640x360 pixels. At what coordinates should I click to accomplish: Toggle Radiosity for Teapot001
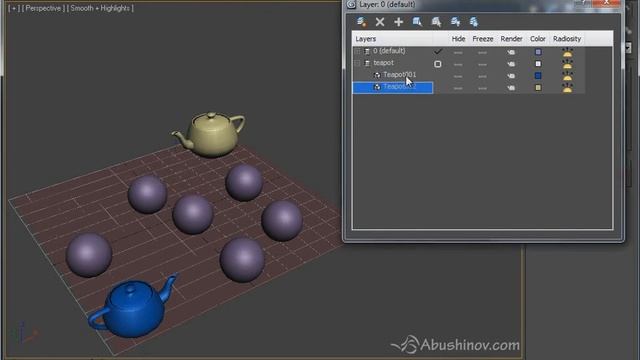(567, 76)
